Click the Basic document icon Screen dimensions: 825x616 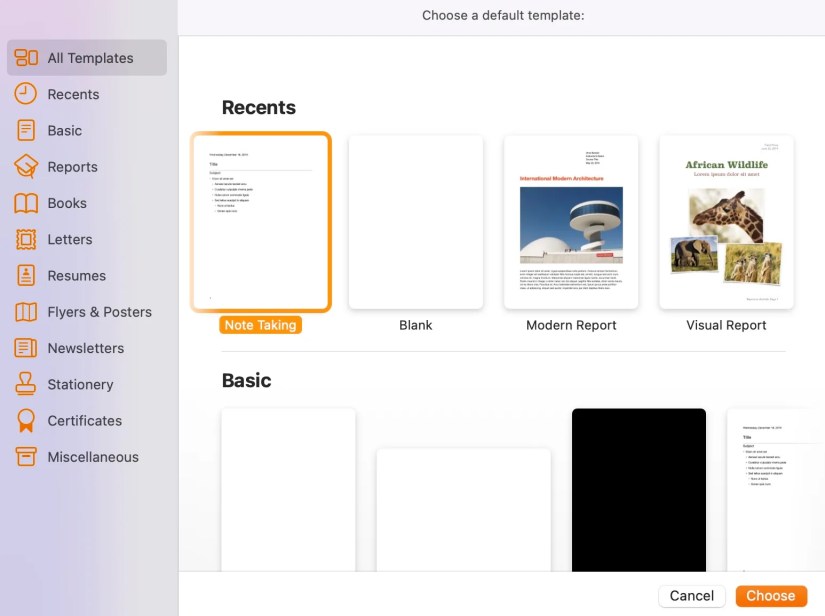click(x=26, y=130)
